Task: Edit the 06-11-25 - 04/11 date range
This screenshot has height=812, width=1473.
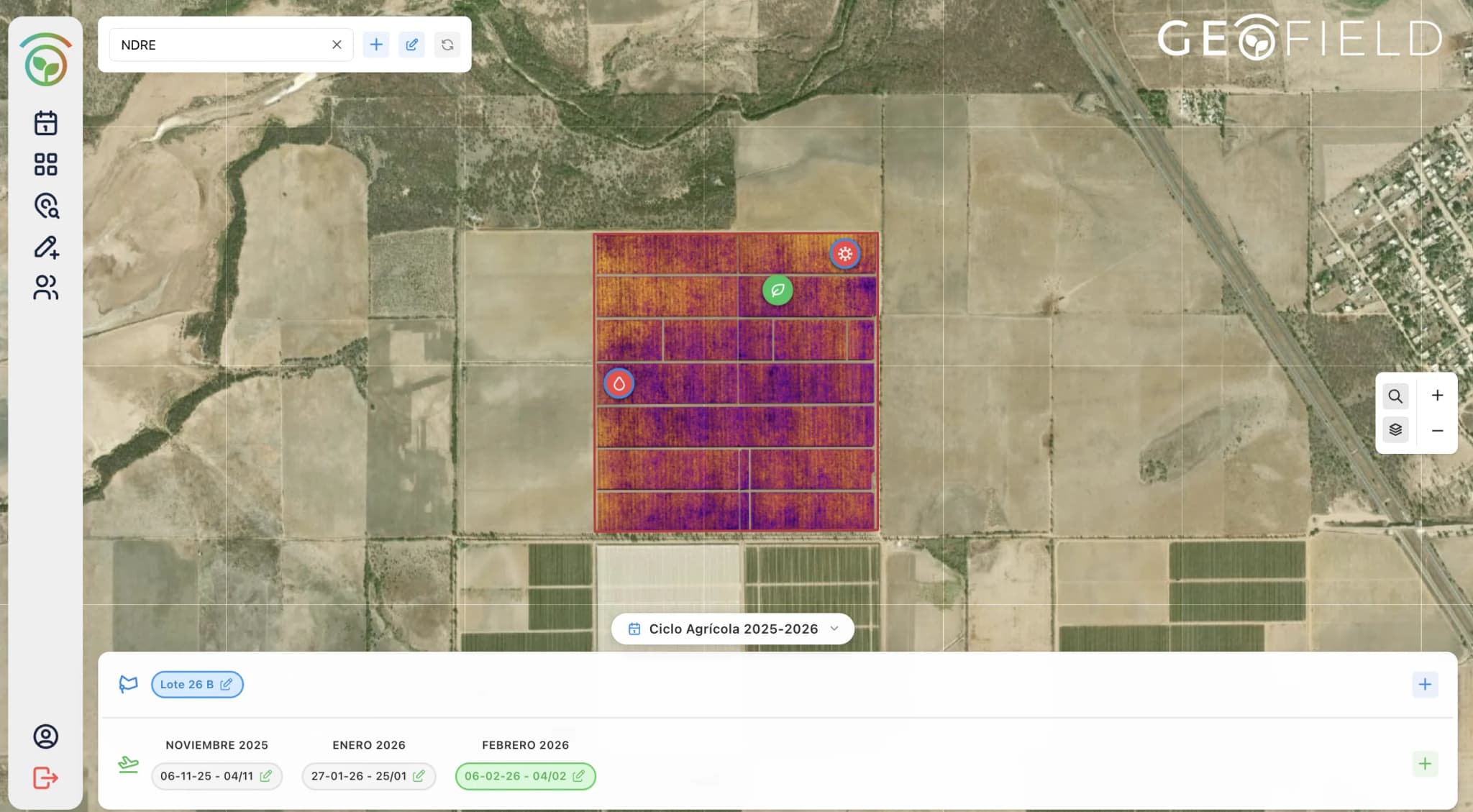Action: pos(268,776)
